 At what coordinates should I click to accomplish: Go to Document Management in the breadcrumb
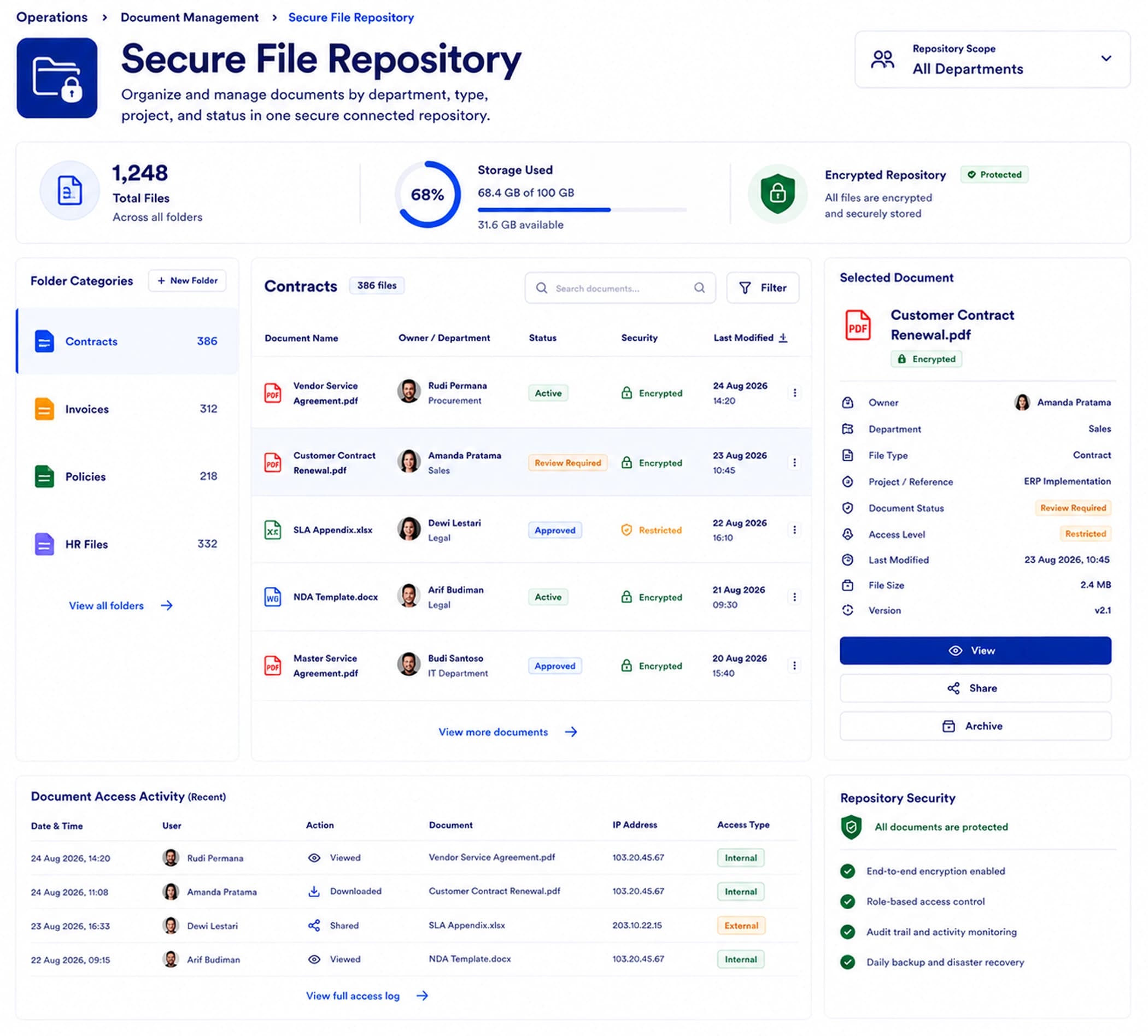[190, 17]
